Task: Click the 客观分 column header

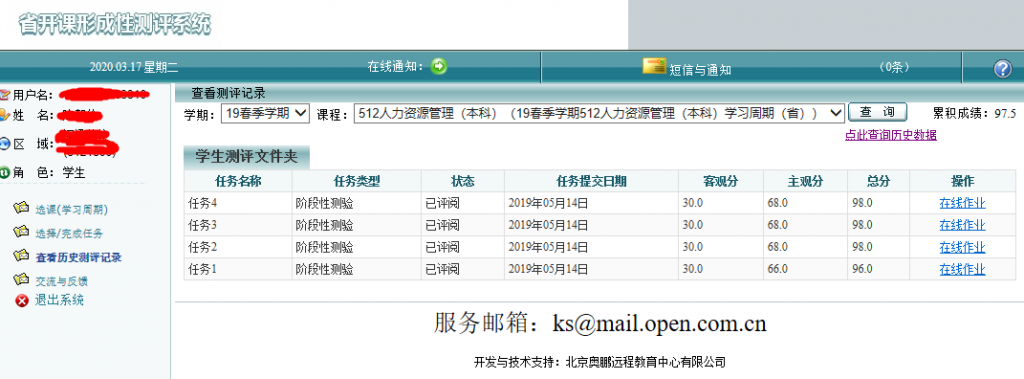Action: 720,182
